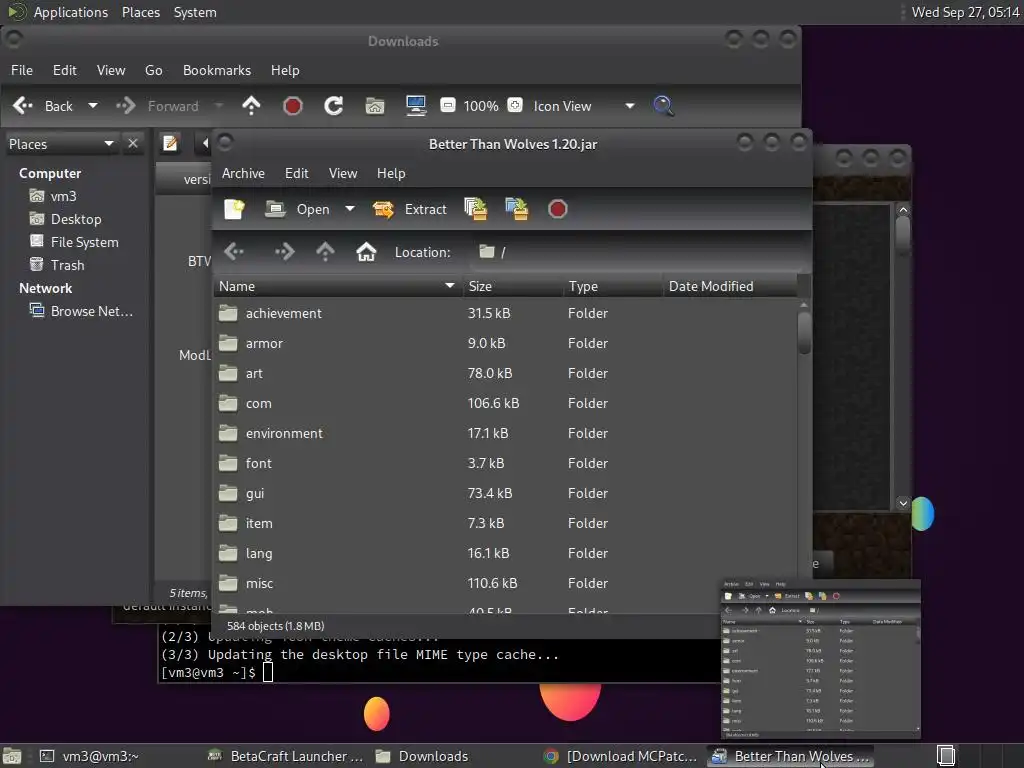This screenshot has height=768, width=1024.
Task: Reload the Downloads folder
Action: (334, 106)
